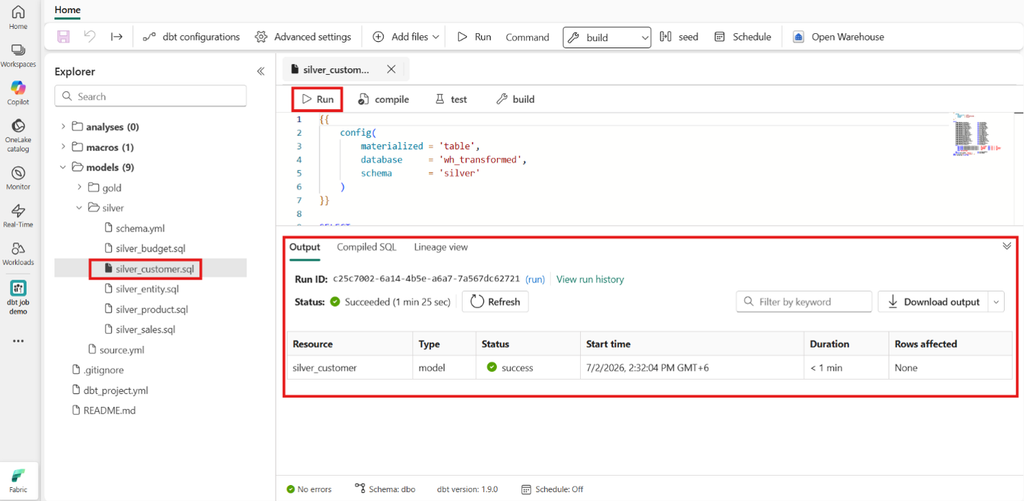Expand the gold folder
This screenshot has height=501, width=1024.
click(79, 187)
